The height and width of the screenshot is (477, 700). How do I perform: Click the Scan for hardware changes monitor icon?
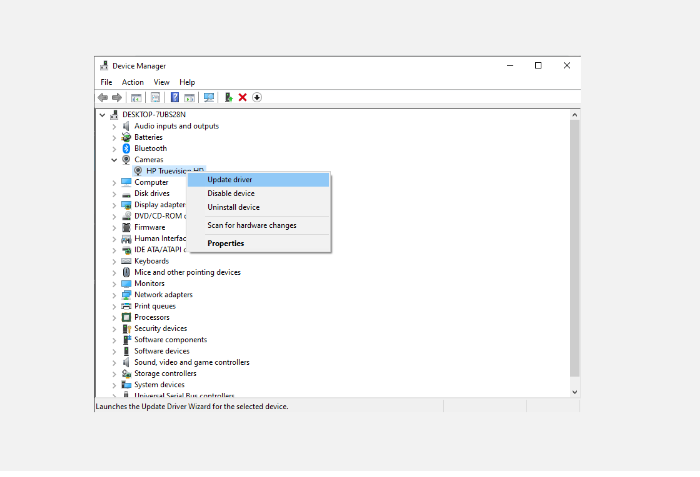coord(209,97)
